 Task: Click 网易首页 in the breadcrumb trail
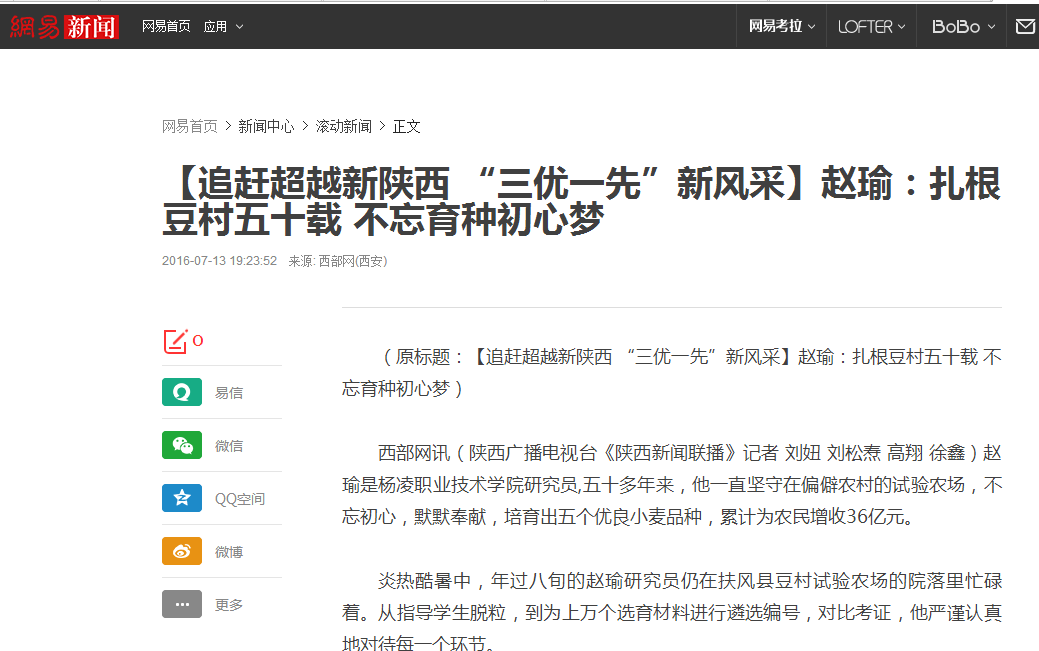(190, 127)
